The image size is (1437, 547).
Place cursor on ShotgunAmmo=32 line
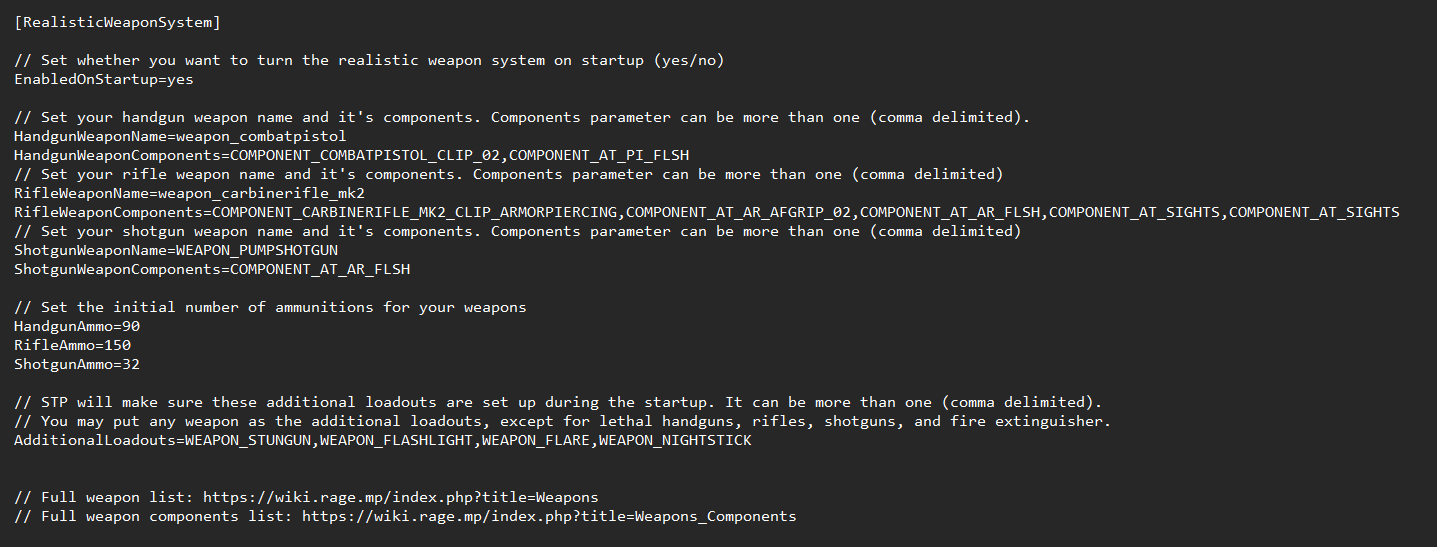(77, 364)
